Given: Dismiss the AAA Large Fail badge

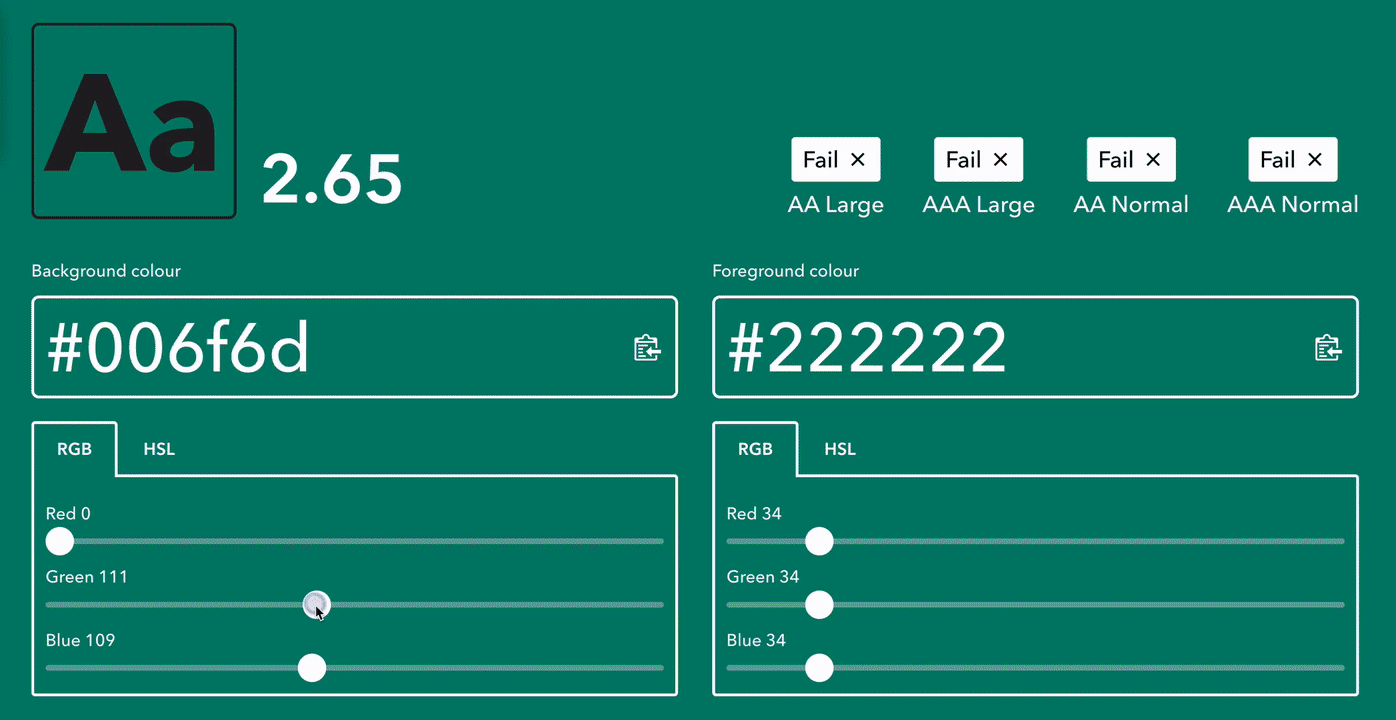Looking at the screenshot, I should tap(1001, 159).
